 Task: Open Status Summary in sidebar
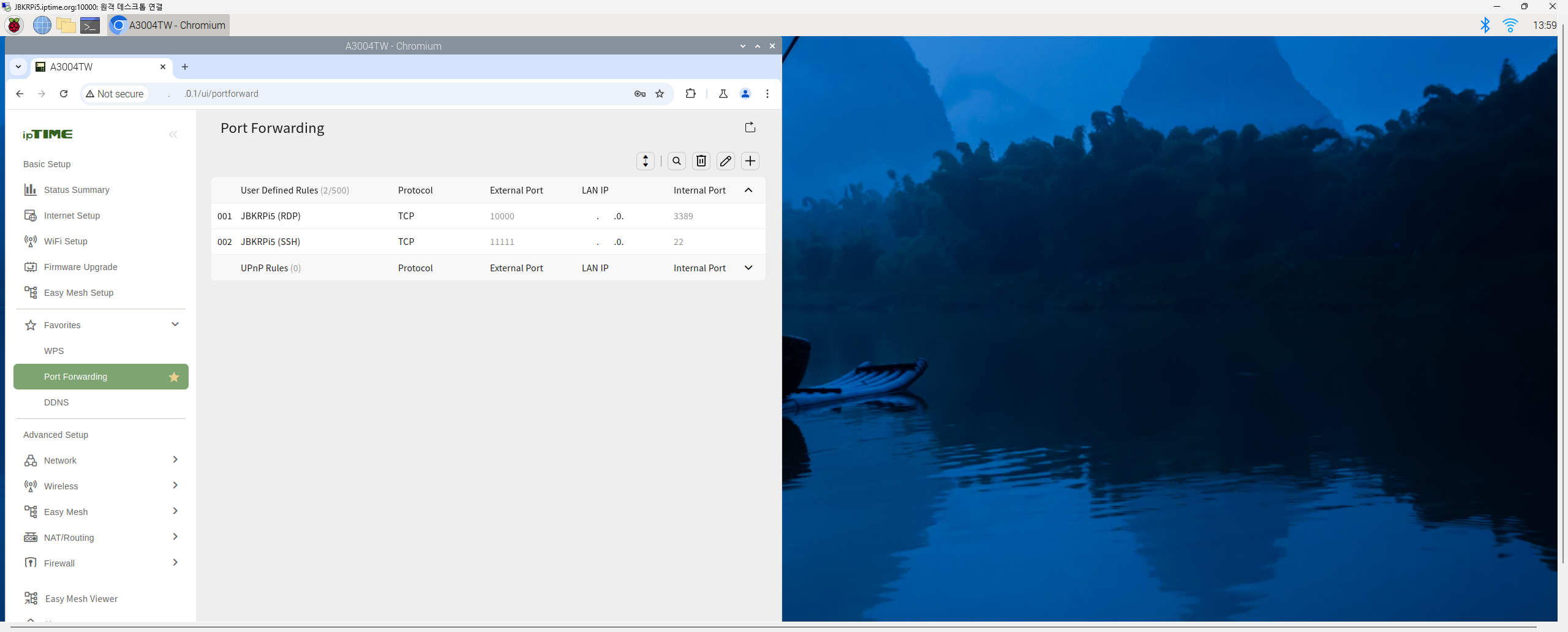click(77, 190)
